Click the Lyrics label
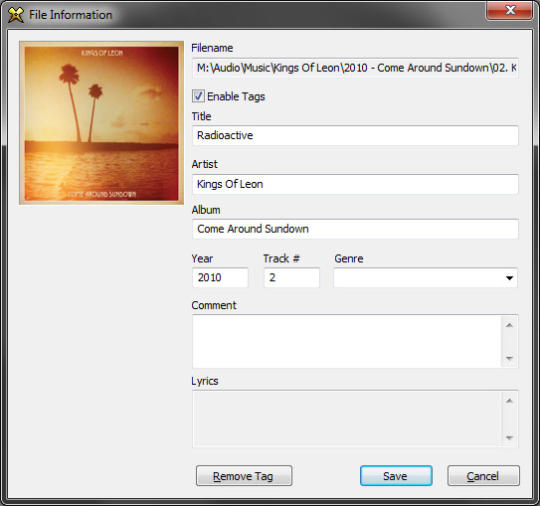540x506 pixels. click(x=205, y=381)
